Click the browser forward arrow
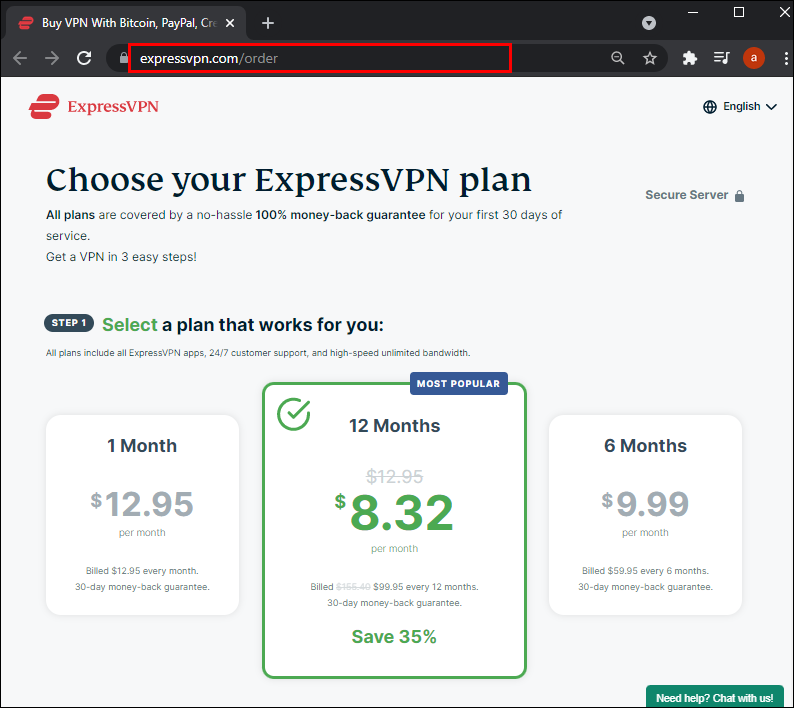 [x=52, y=58]
